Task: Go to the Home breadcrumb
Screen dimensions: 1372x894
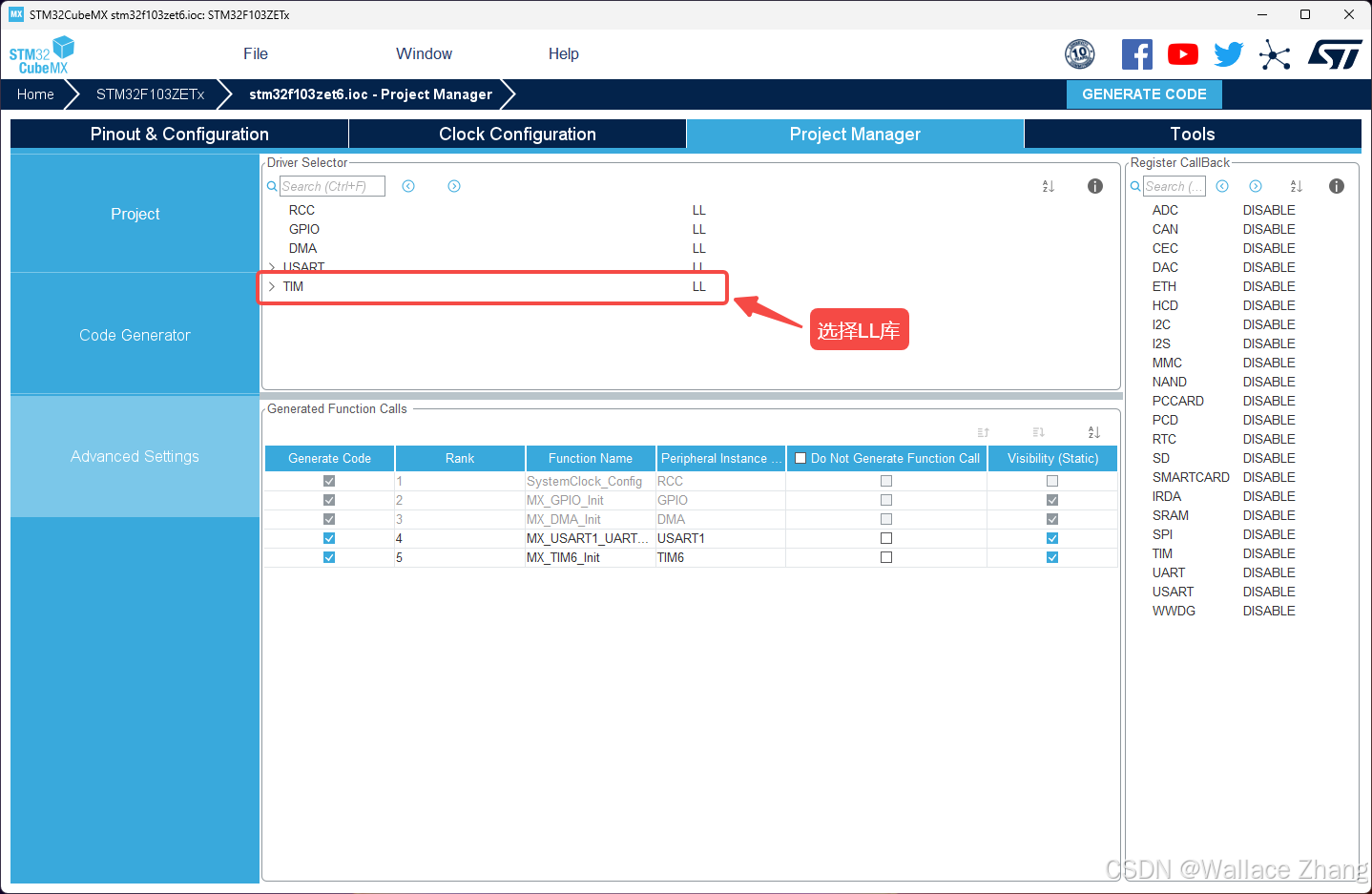Action: [x=35, y=94]
